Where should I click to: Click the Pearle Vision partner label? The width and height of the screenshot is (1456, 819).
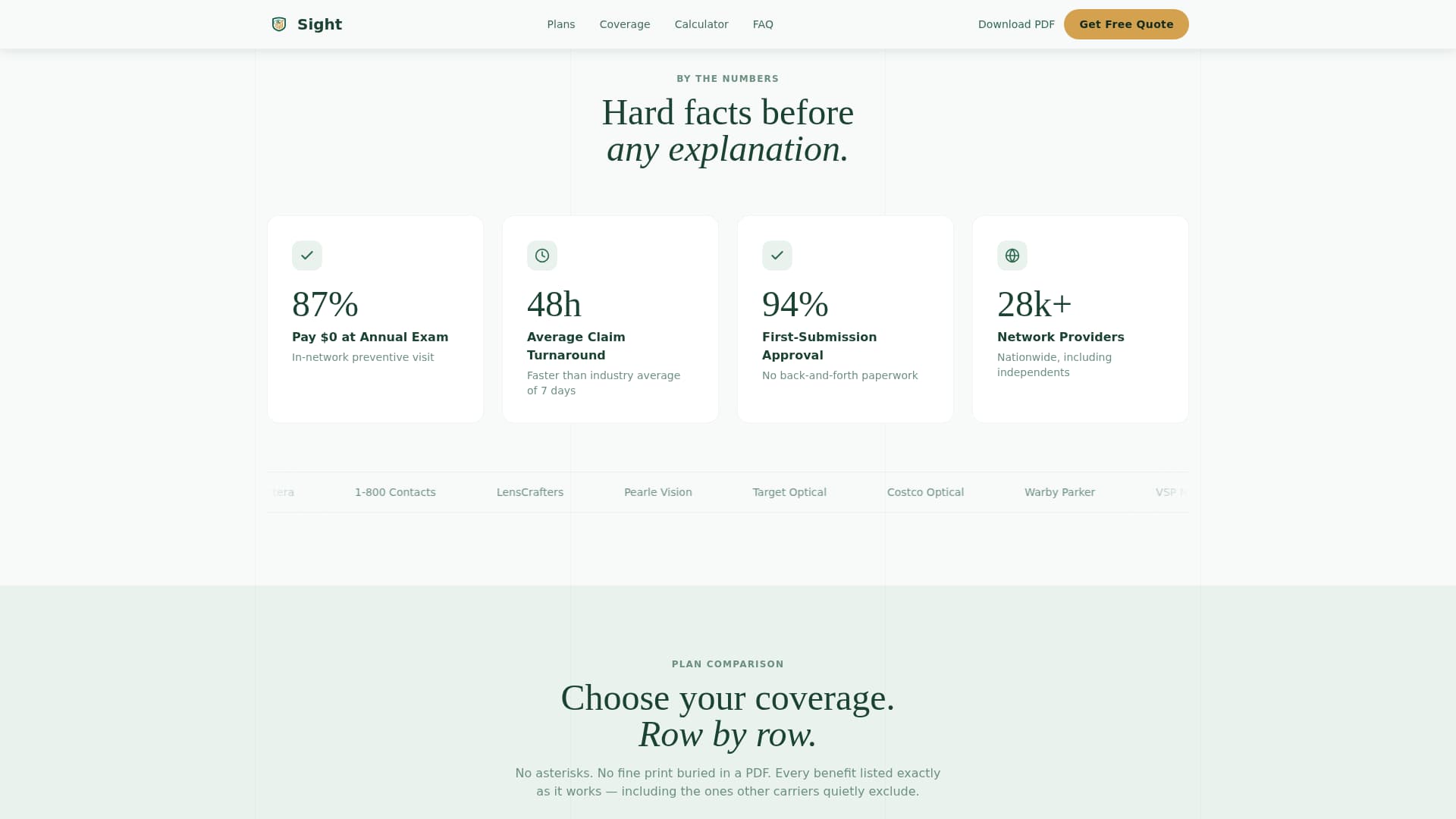tap(657, 492)
